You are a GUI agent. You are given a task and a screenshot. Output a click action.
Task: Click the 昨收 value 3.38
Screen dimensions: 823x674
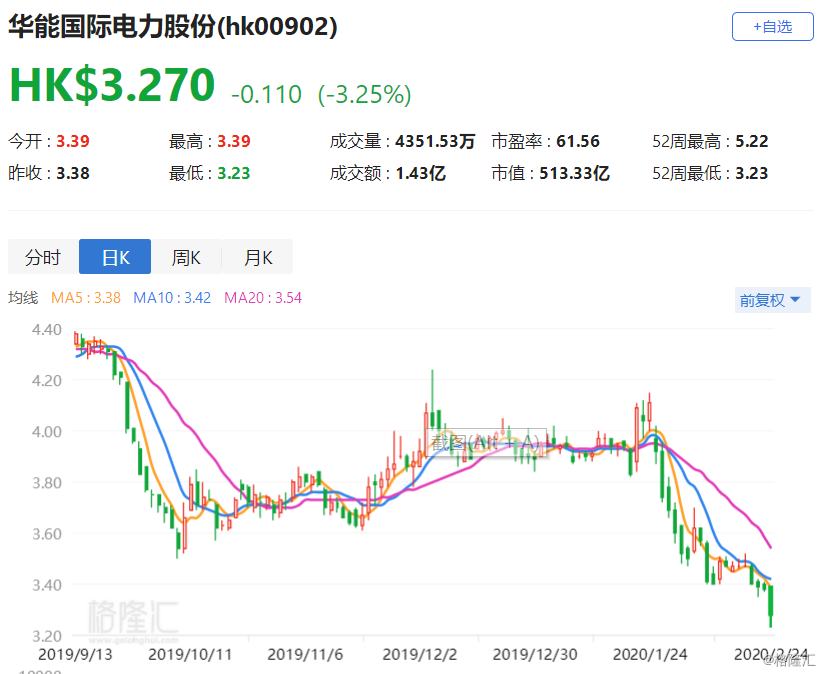[x=73, y=173]
